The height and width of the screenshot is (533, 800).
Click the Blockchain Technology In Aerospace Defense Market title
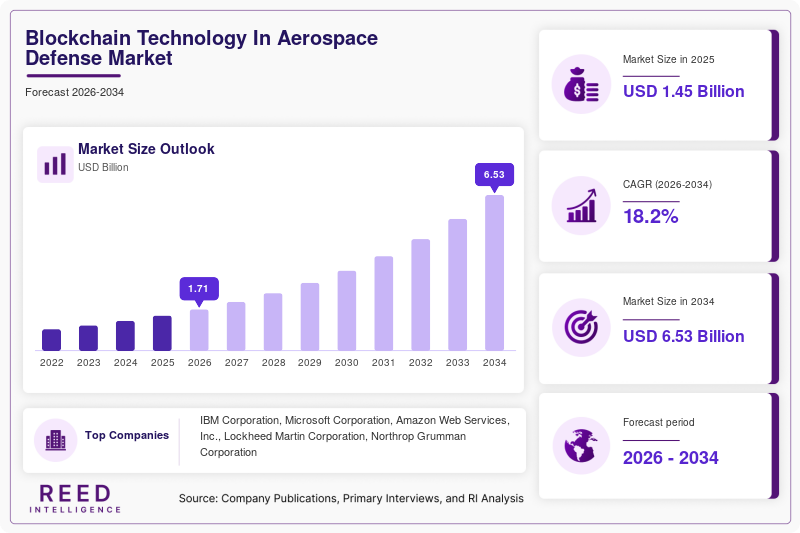pyautogui.click(x=202, y=48)
